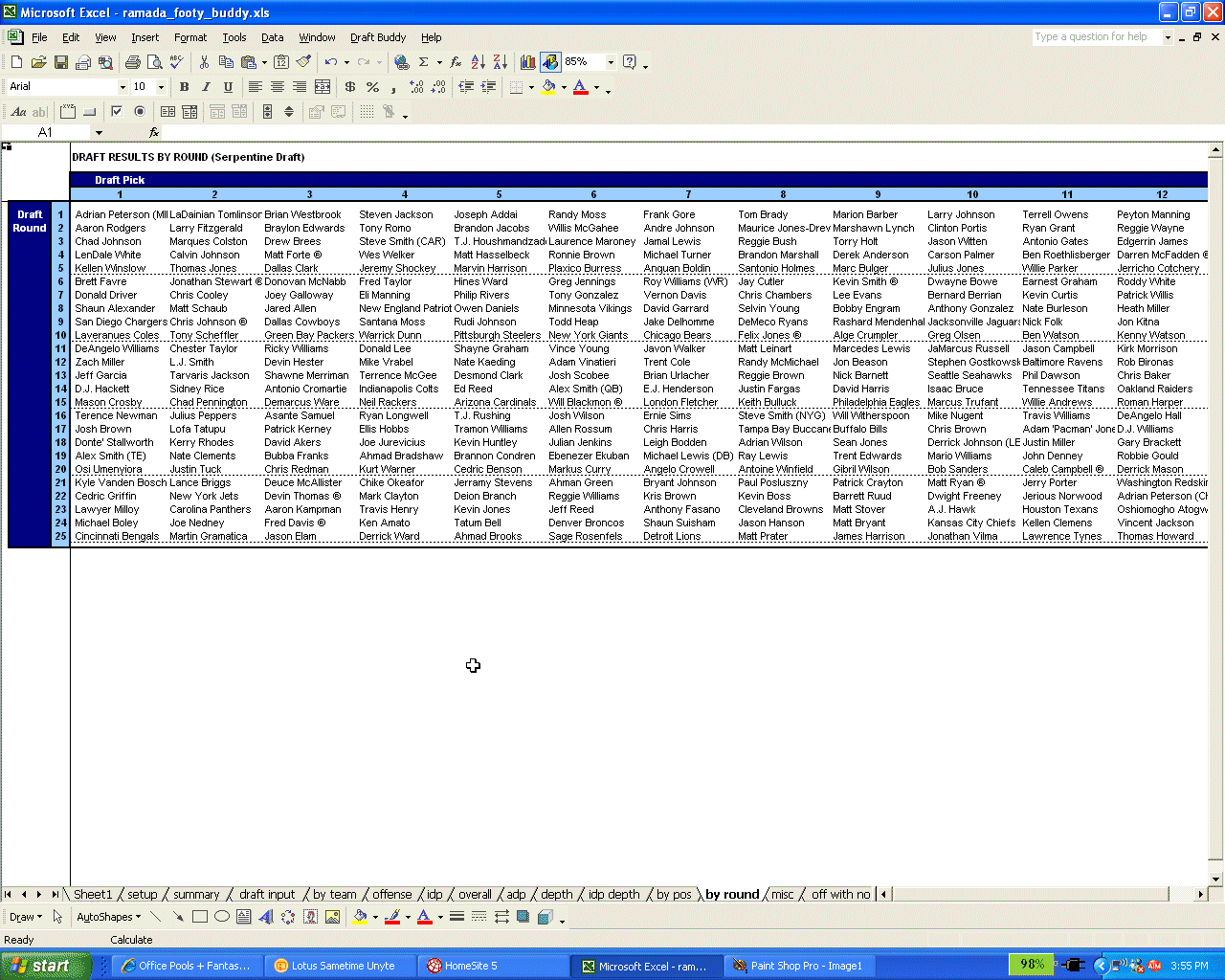Decrease the indent with the outdent icon

(466, 87)
